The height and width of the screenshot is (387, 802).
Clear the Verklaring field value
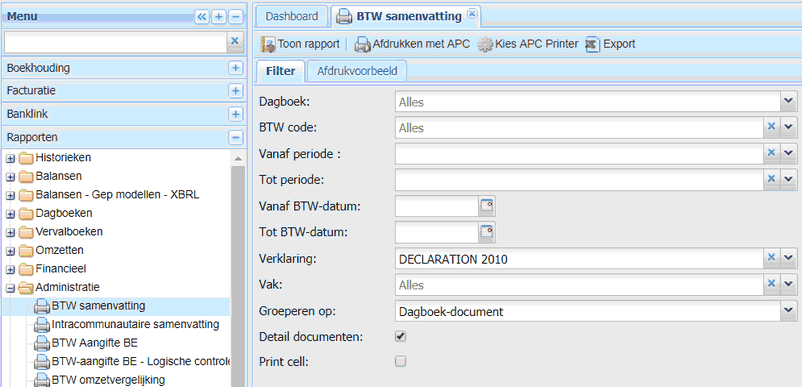coord(771,258)
